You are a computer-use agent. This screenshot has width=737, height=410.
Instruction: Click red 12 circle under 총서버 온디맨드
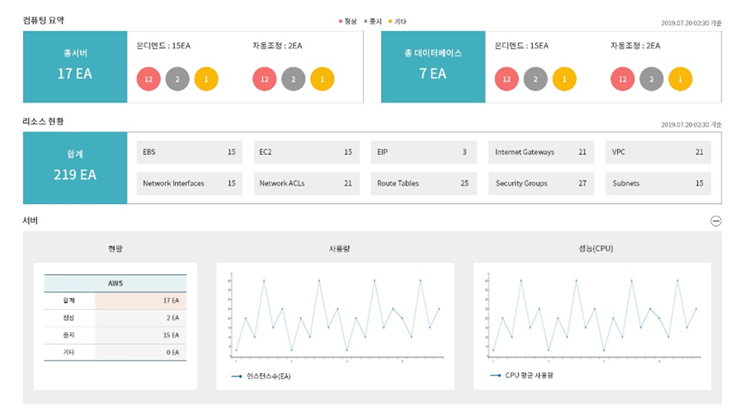click(149, 79)
